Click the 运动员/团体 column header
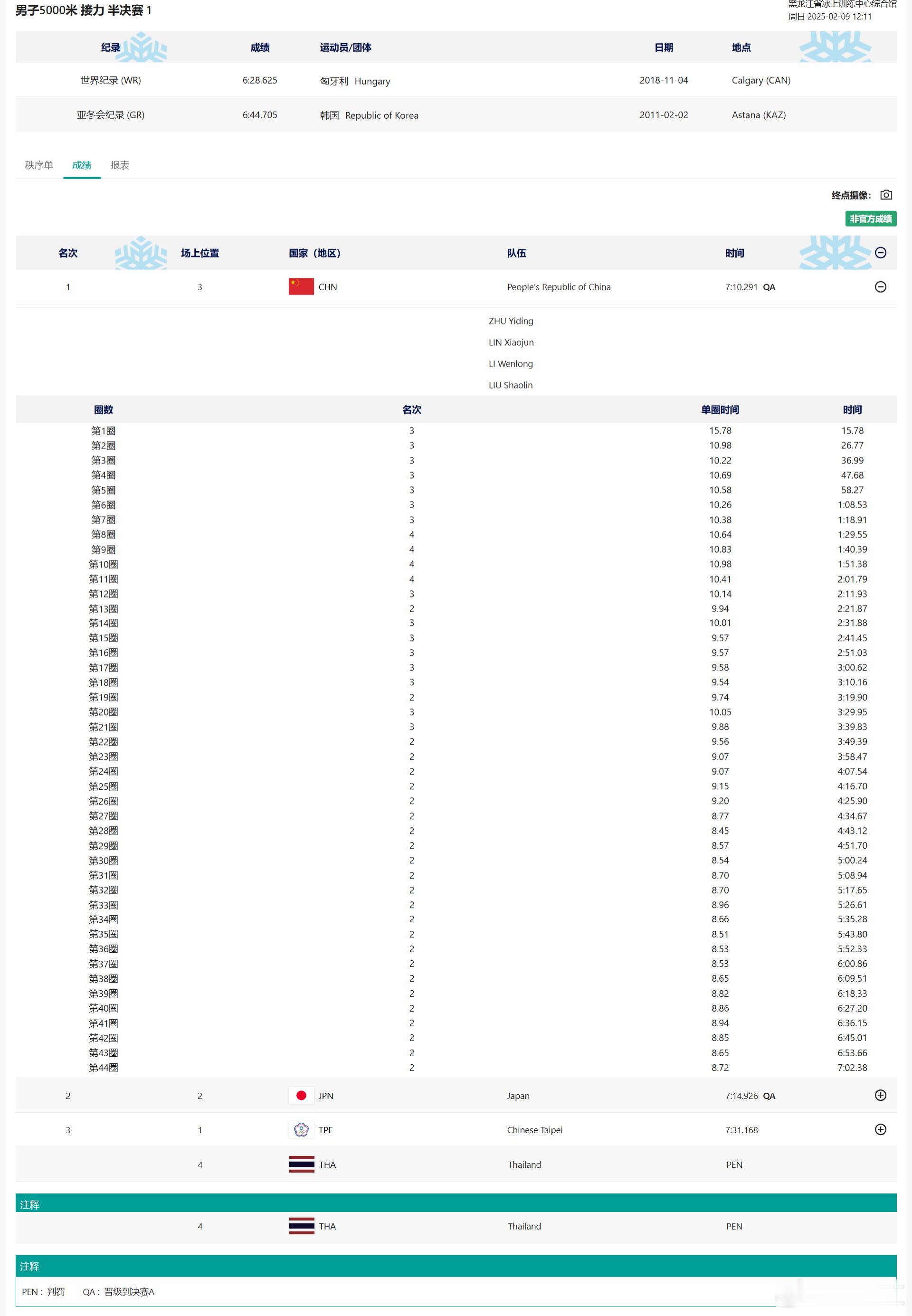 click(345, 47)
